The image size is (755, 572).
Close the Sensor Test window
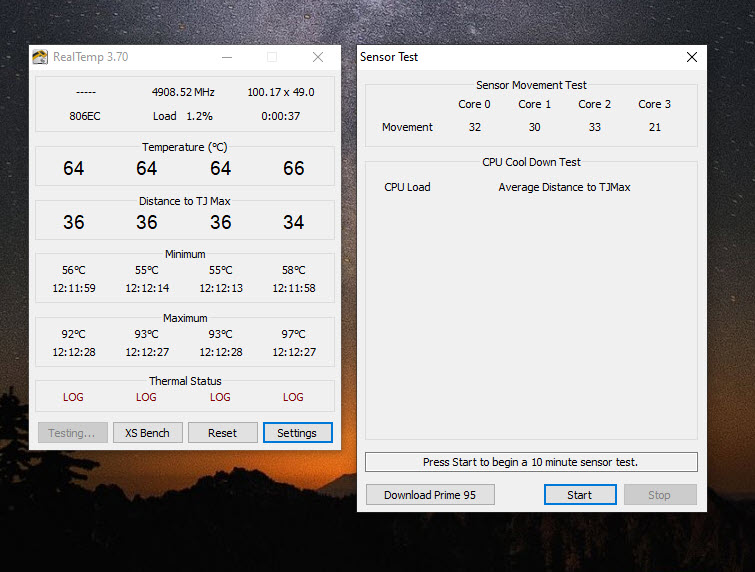692,57
